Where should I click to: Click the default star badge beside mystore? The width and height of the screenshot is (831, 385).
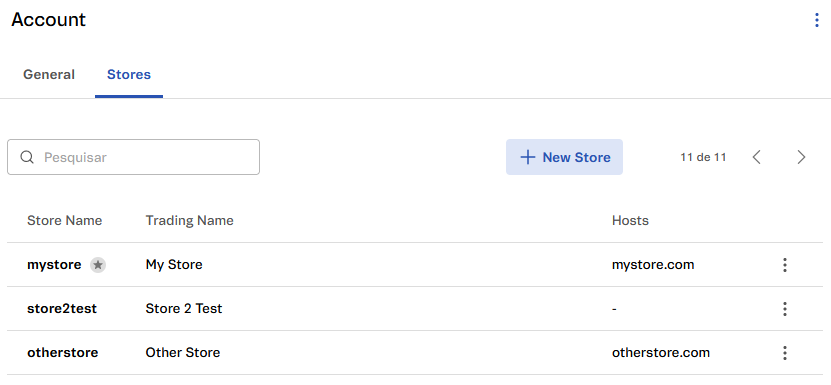(x=98, y=265)
